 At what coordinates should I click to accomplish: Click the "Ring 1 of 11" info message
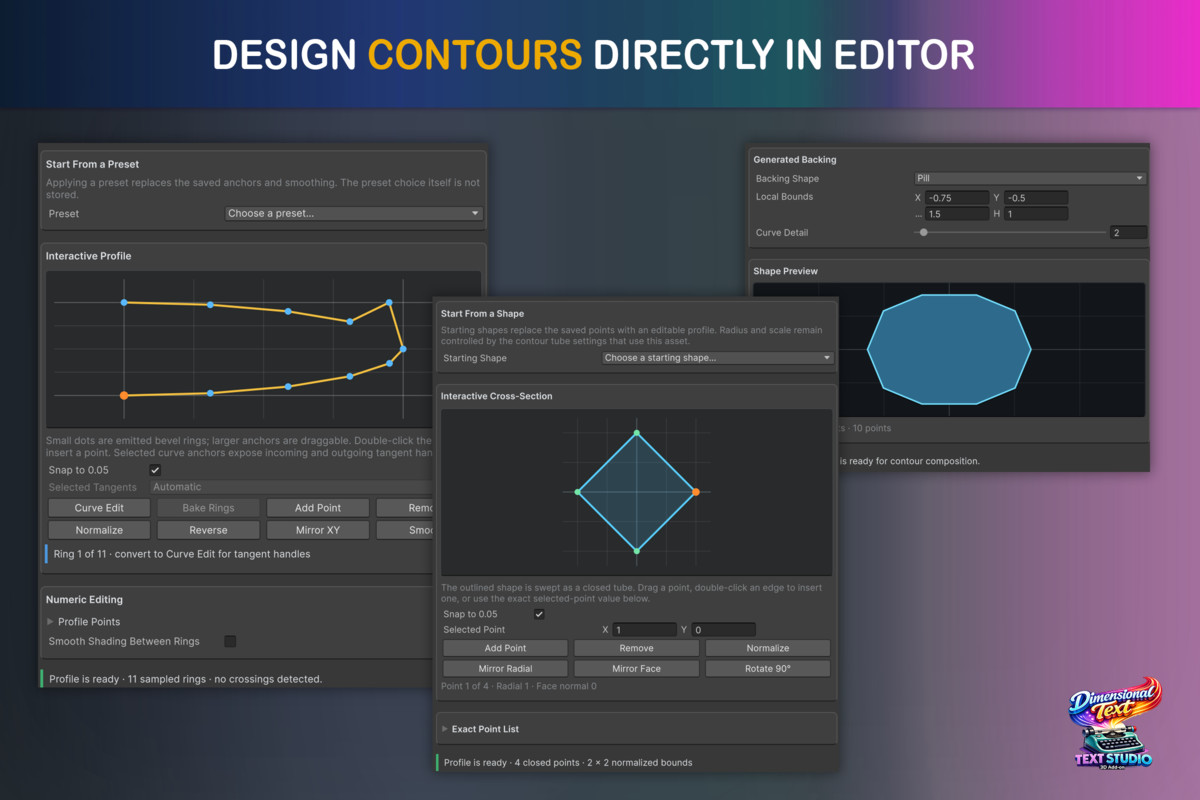182,554
